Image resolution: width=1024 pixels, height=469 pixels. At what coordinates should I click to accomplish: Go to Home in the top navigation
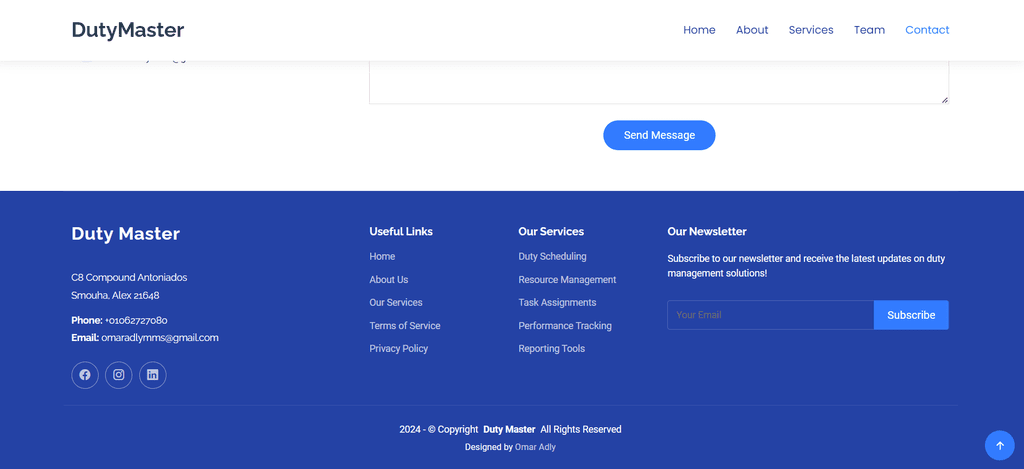point(699,30)
